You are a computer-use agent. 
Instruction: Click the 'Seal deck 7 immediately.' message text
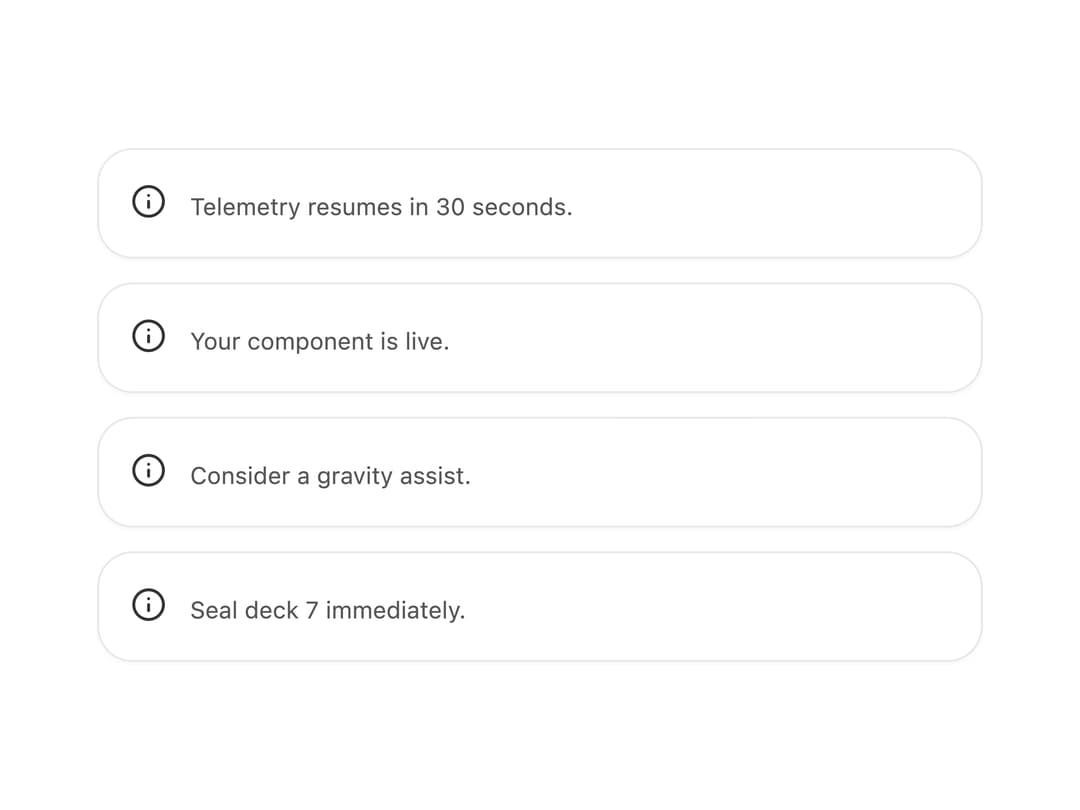327,610
